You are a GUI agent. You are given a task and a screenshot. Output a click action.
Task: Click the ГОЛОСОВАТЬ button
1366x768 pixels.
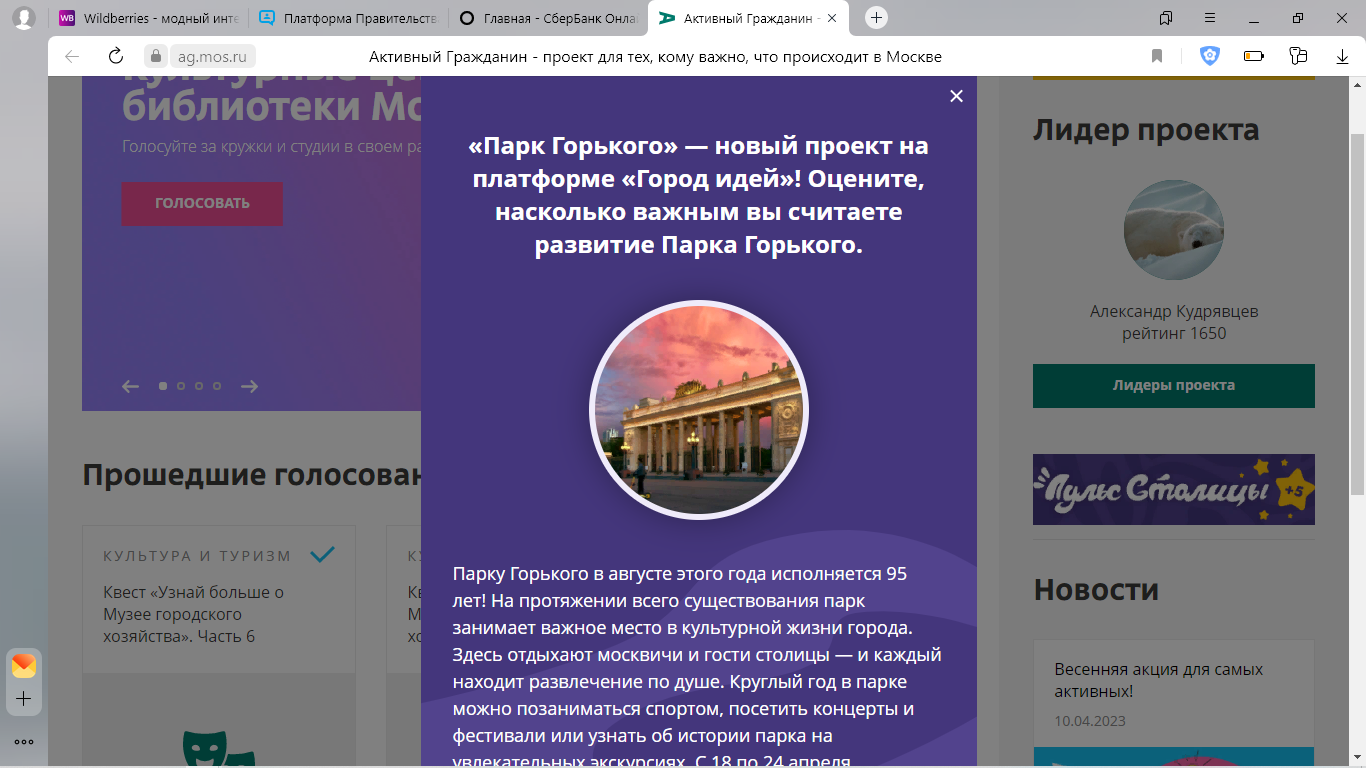(202, 203)
